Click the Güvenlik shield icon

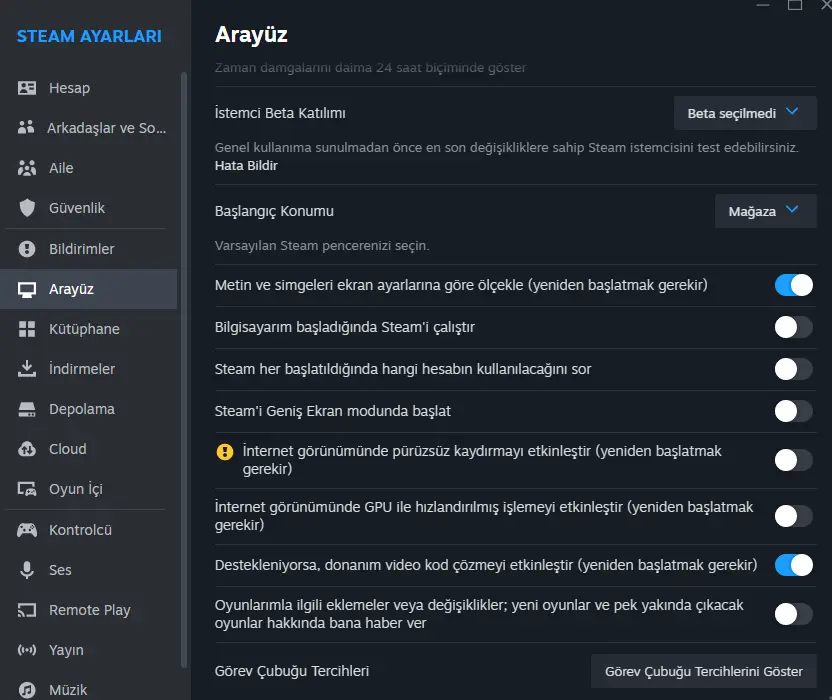tap(27, 208)
